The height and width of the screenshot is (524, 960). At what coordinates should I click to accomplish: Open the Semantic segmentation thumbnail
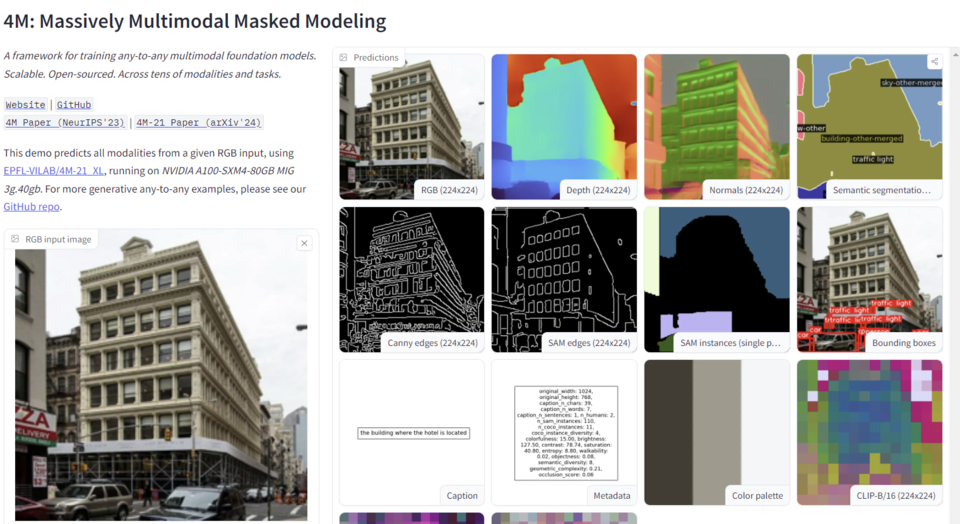point(869,126)
